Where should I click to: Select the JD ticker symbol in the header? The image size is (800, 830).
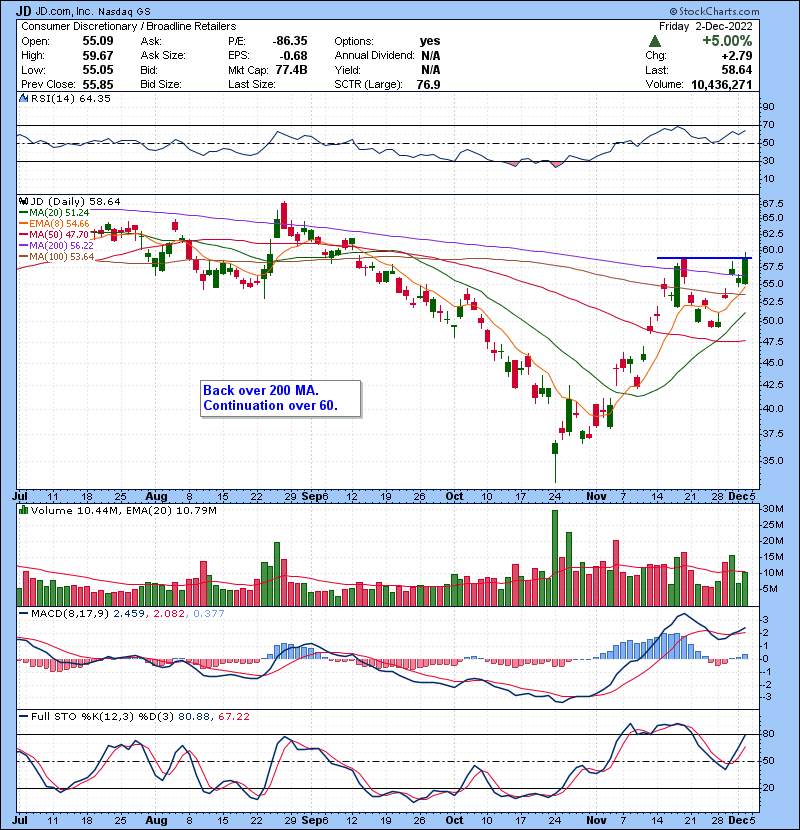23,11
